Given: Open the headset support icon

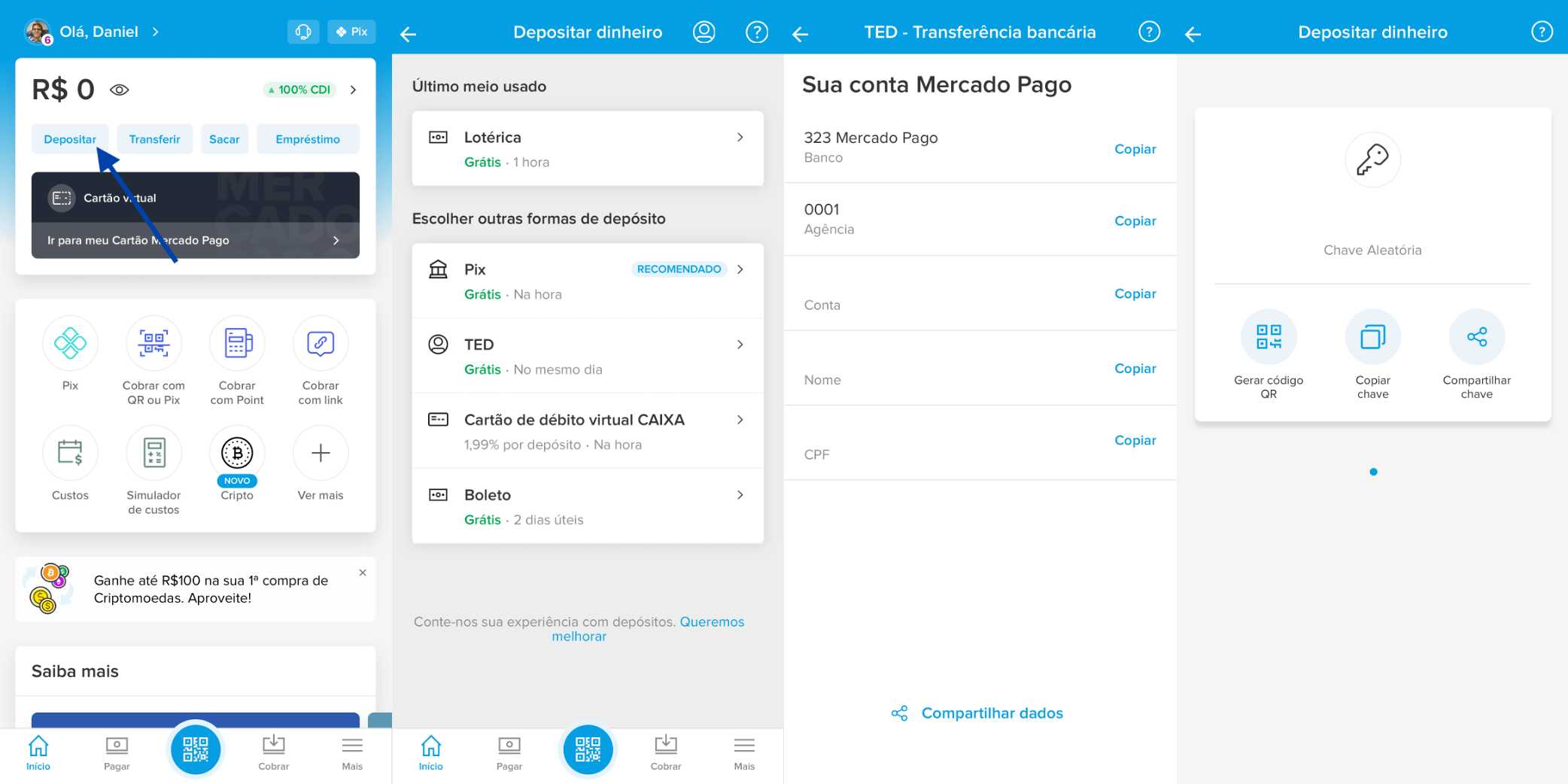Looking at the screenshot, I should (x=303, y=32).
